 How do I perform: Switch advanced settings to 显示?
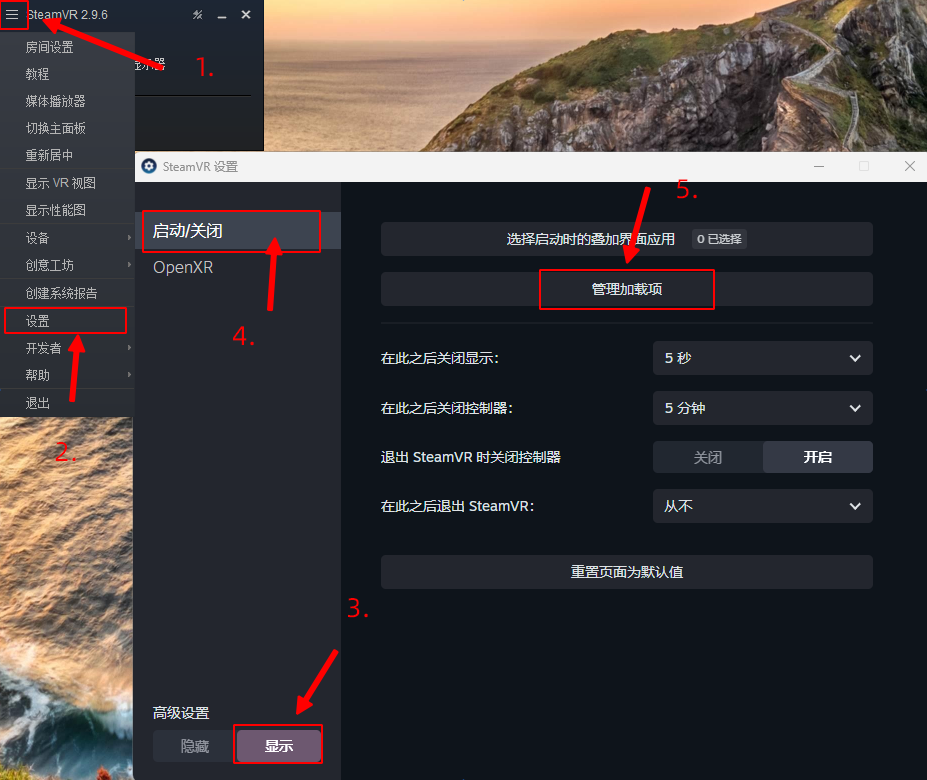pyautogui.click(x=279, y=746)
